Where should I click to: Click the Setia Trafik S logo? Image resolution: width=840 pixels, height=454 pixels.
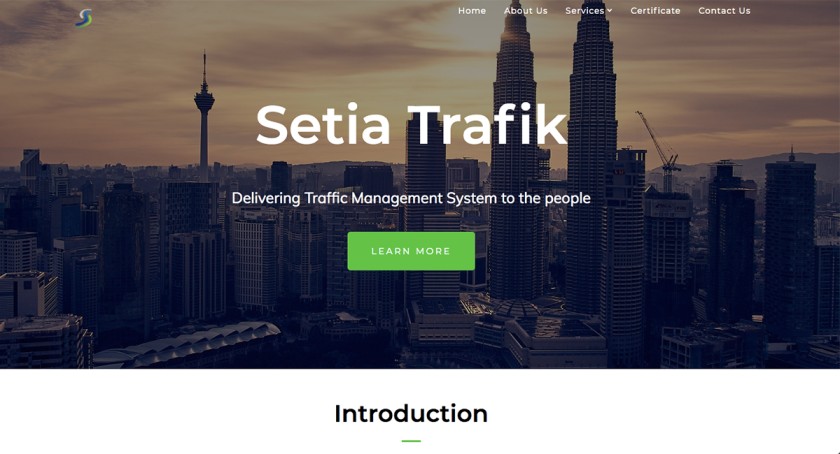[84, 18]
